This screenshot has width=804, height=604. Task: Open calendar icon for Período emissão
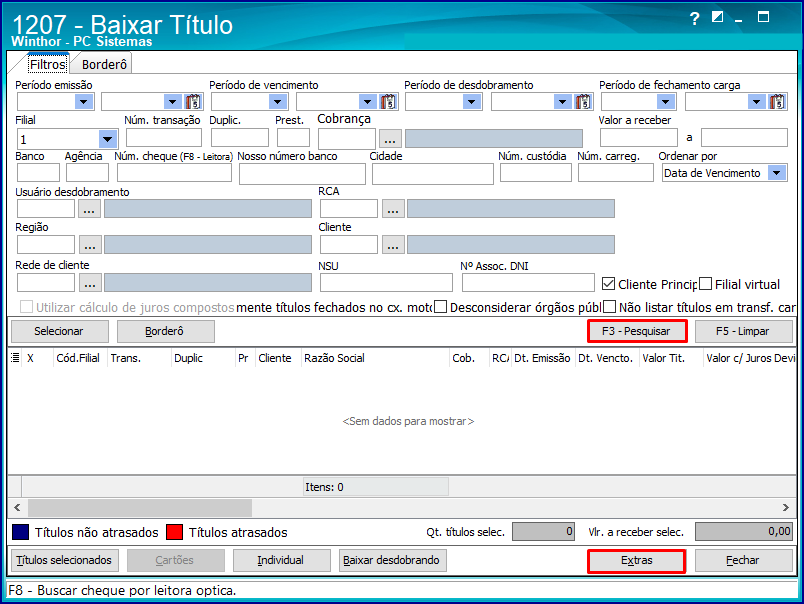[x=193, y=102]
